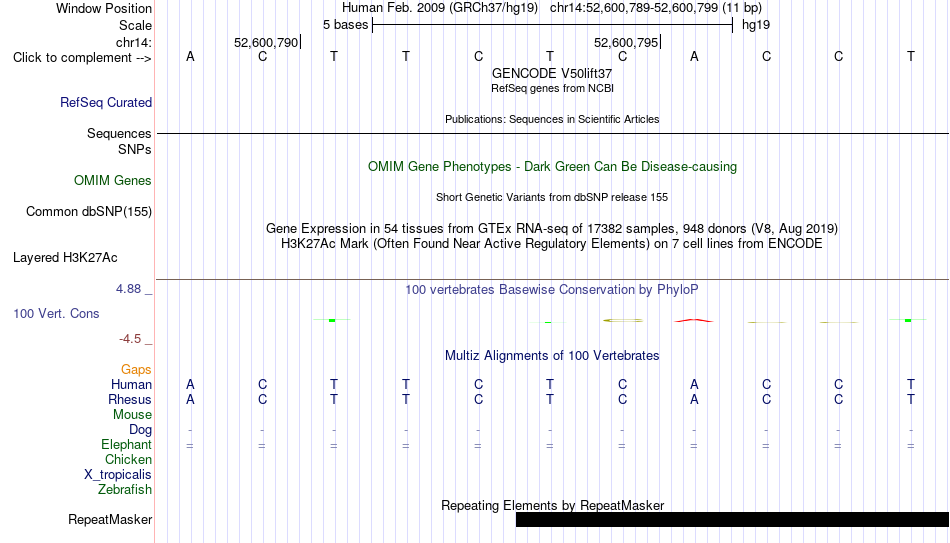
Task: Click the '5 bases' scale label
Action: pyautogui.click(x=345, y=25)
